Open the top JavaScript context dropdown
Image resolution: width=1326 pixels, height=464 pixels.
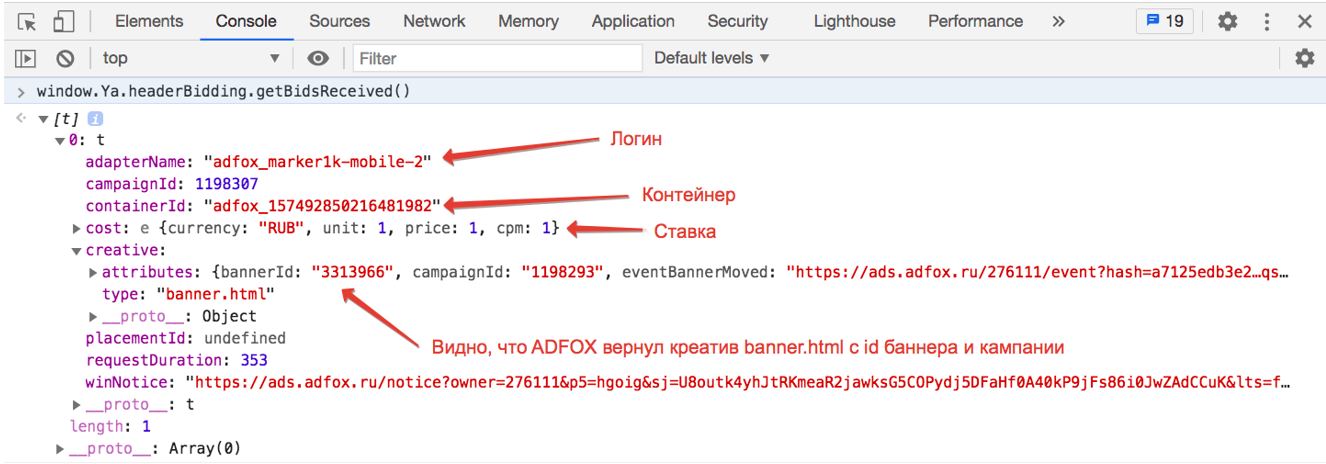coord(190,59)
